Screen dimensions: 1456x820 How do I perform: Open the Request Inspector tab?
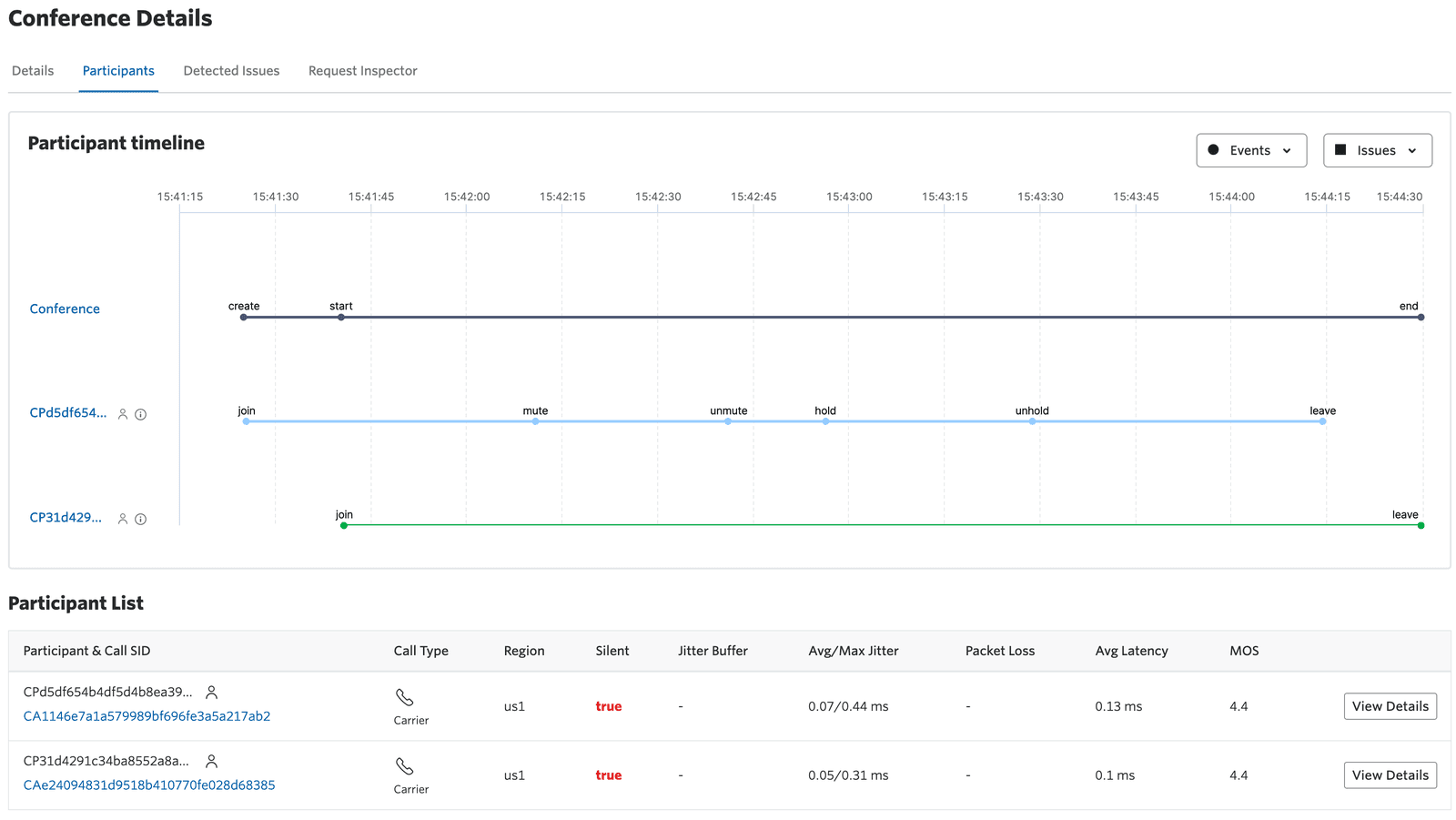361,70
